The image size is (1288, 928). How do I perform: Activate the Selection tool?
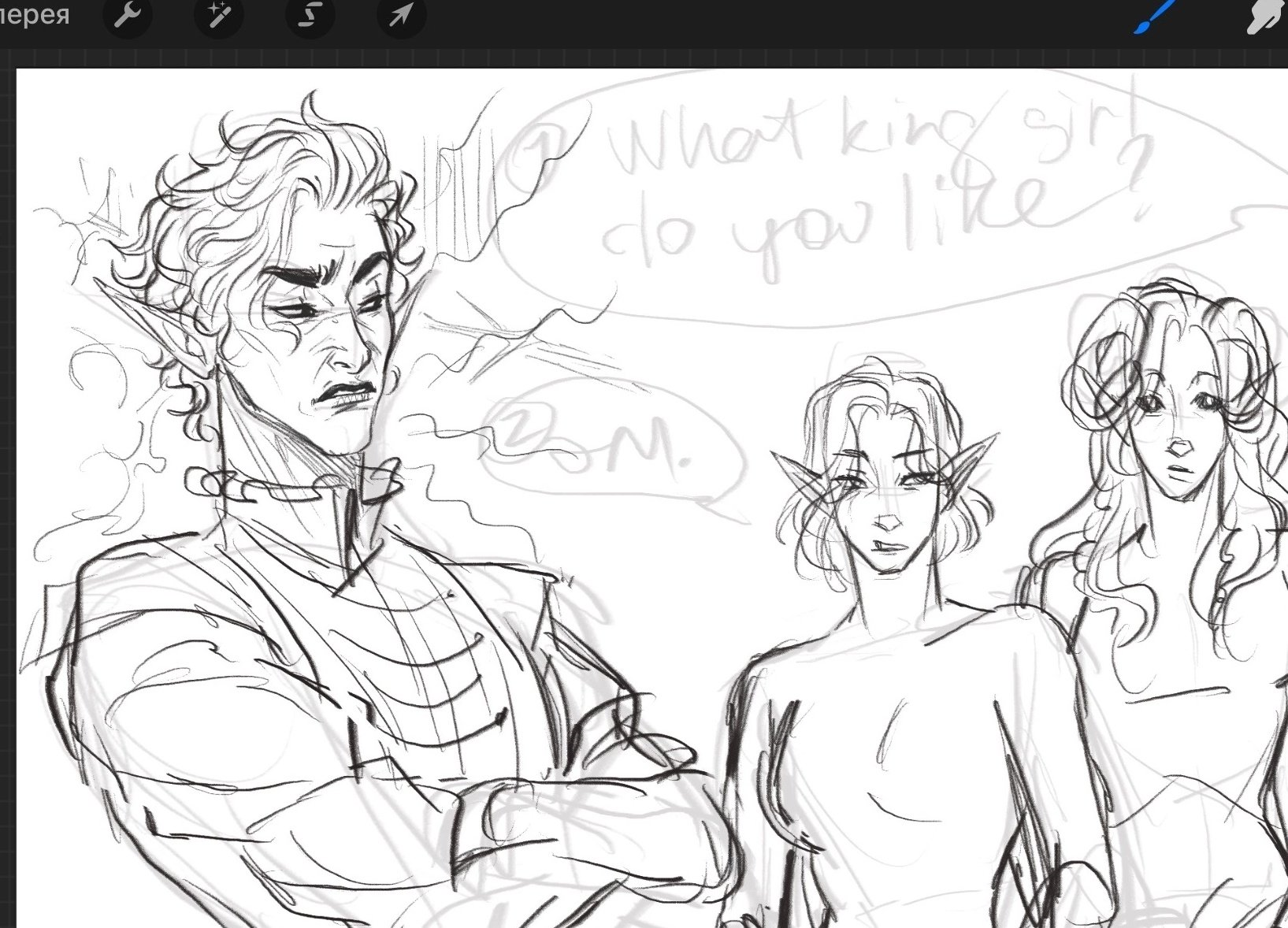[310, 15]
